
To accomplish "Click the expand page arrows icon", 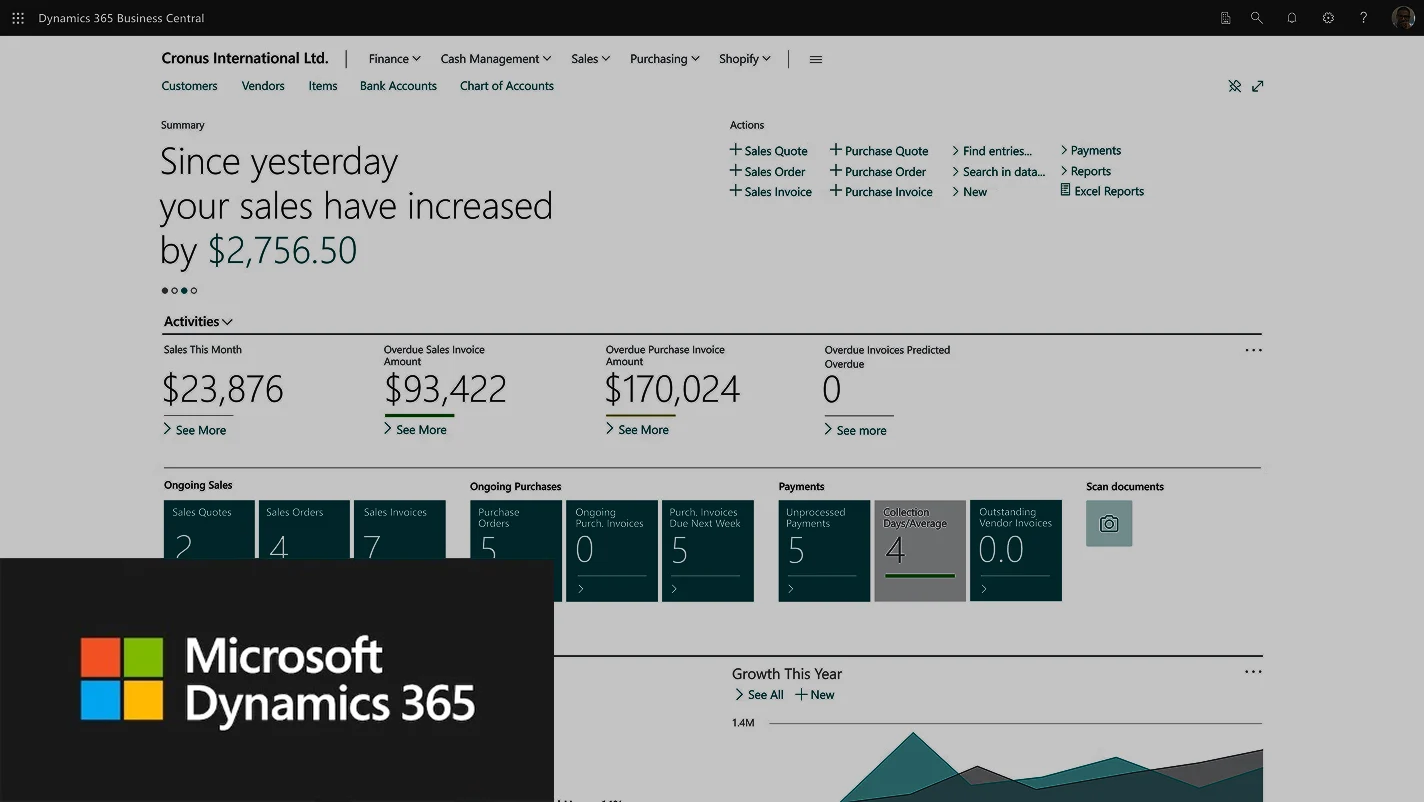I will 1258,86.
